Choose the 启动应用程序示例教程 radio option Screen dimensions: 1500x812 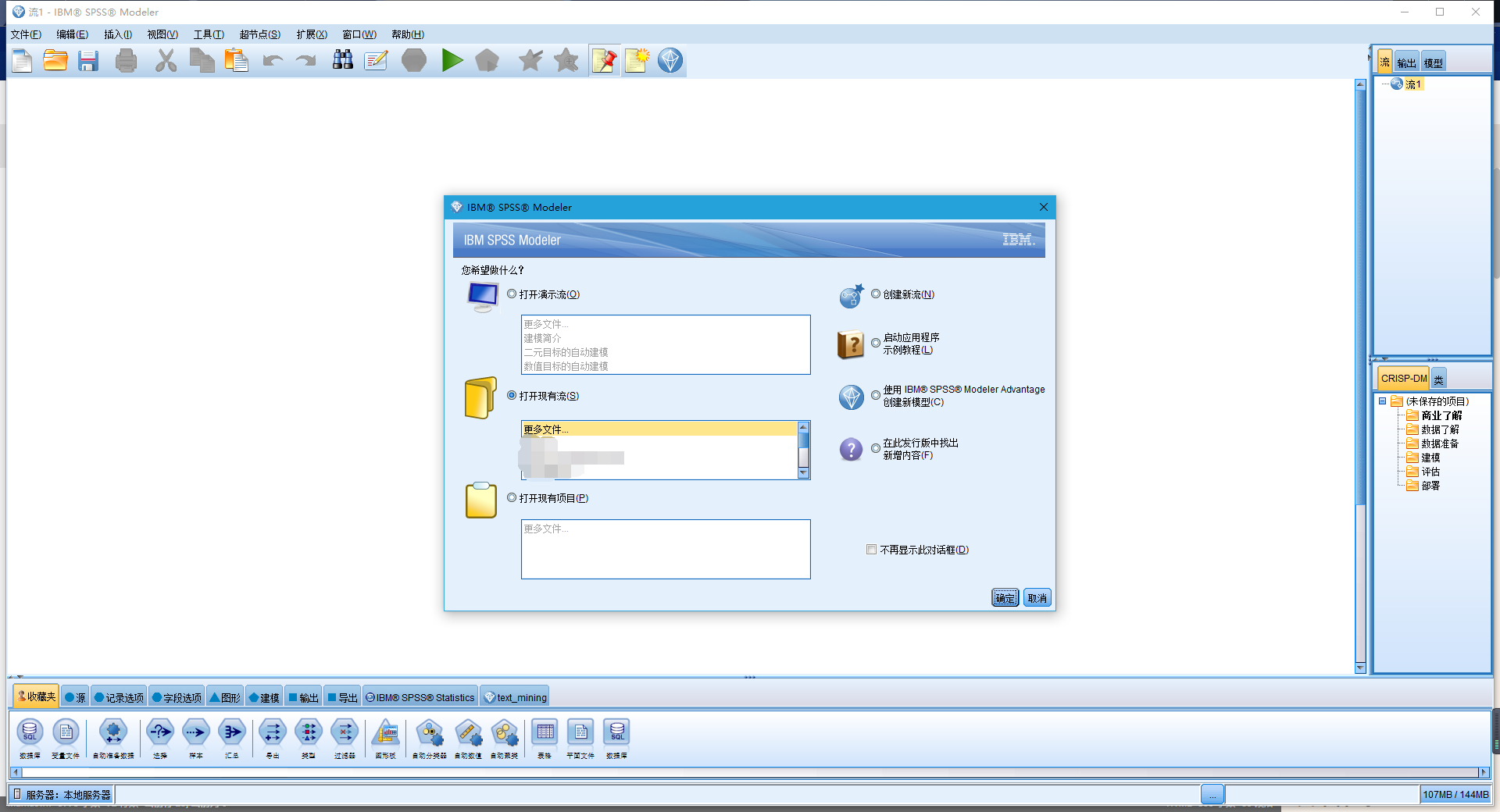click(x=876, y=343)
